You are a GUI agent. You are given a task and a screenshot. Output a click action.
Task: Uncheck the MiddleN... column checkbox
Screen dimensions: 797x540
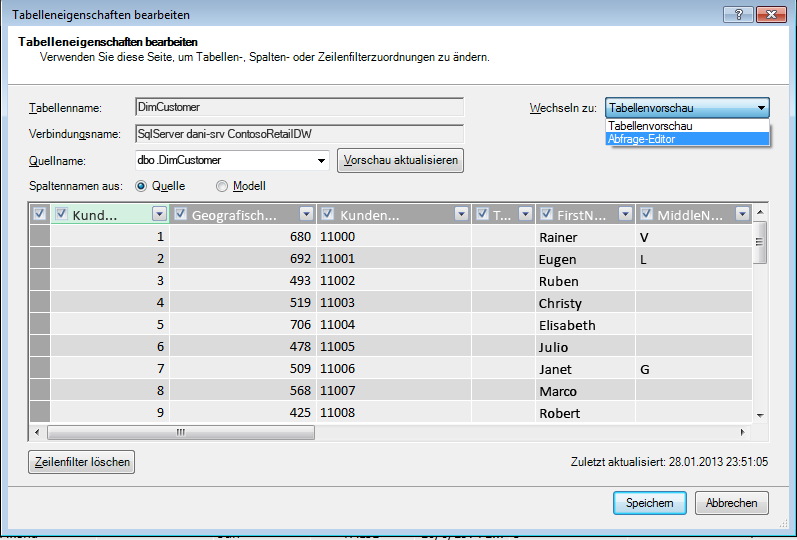pyautogui.click(x=646, y=214)
